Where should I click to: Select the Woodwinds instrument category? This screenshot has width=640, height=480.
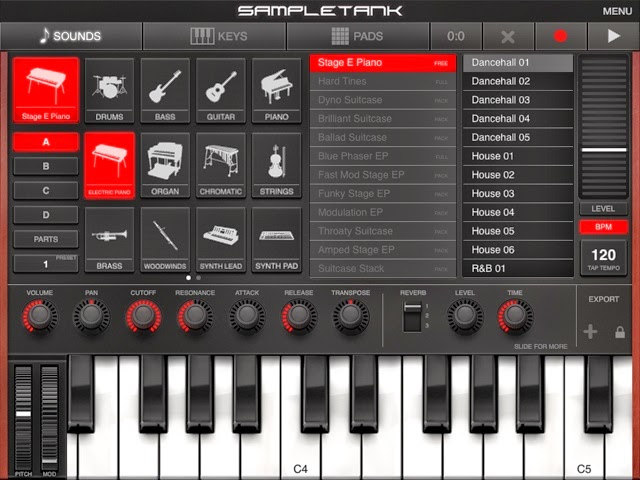165,240
